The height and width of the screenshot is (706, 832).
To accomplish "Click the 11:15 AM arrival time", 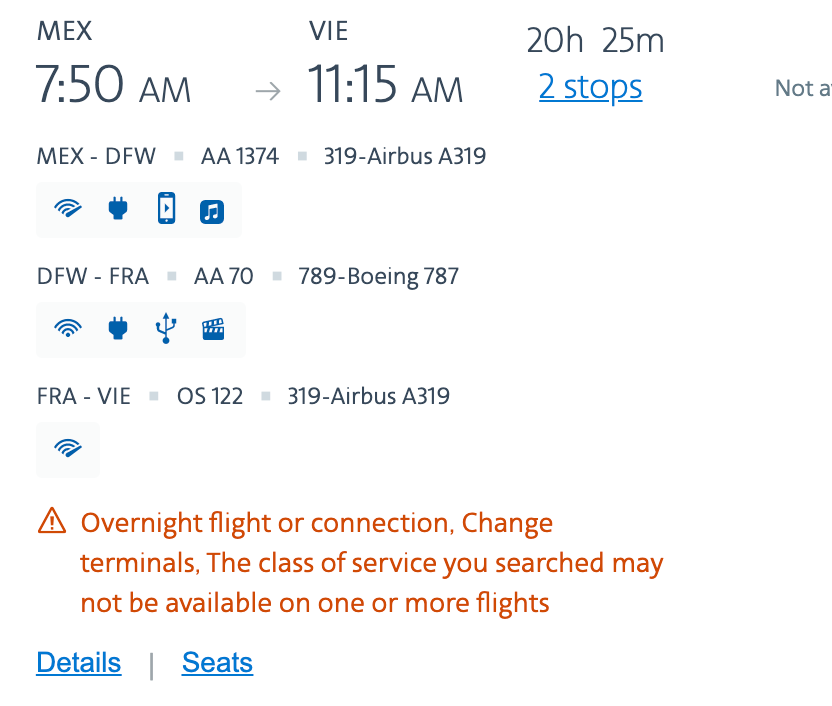I will point(385,85).
